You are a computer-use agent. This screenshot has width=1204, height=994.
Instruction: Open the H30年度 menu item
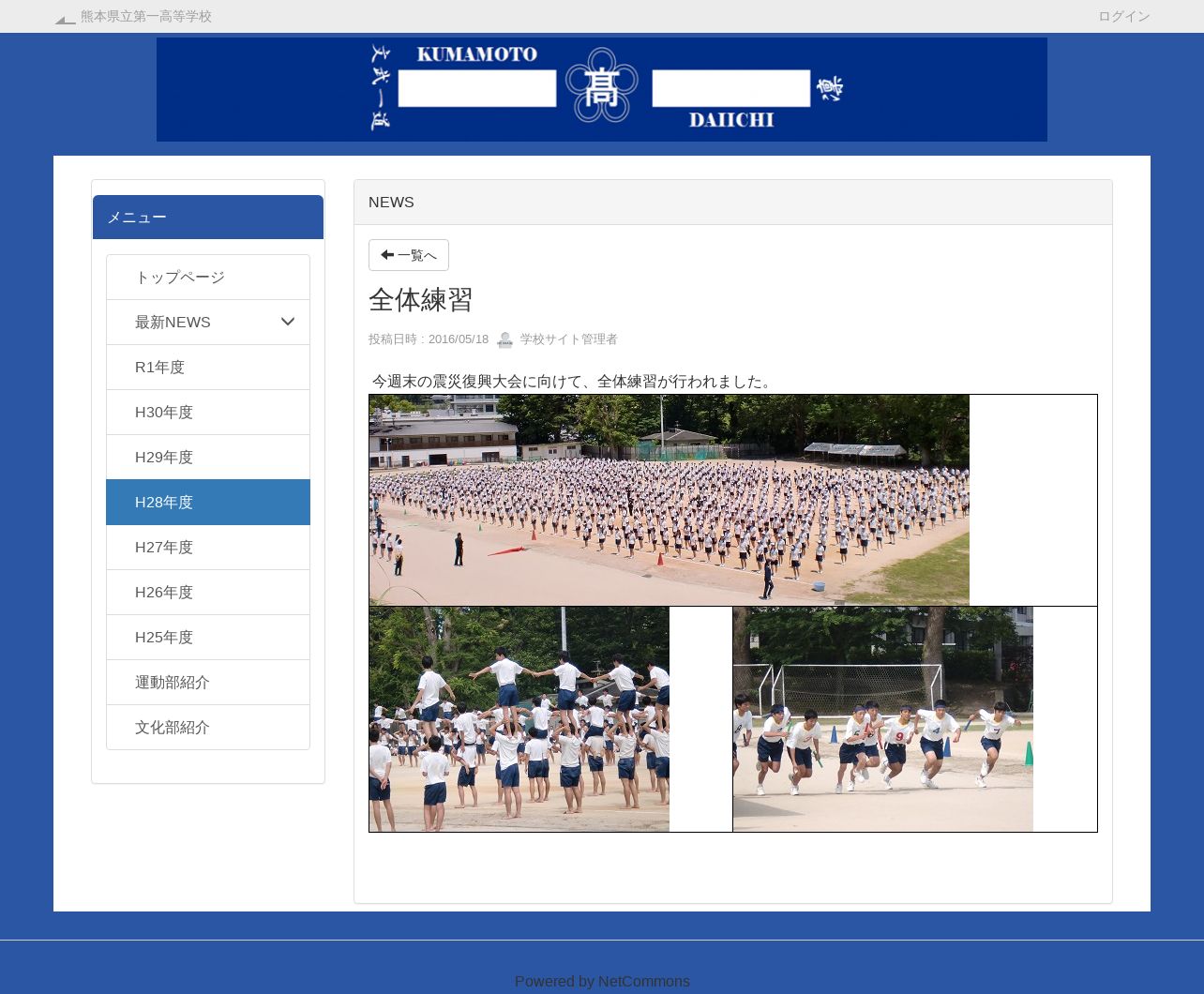tap(208, 413)
